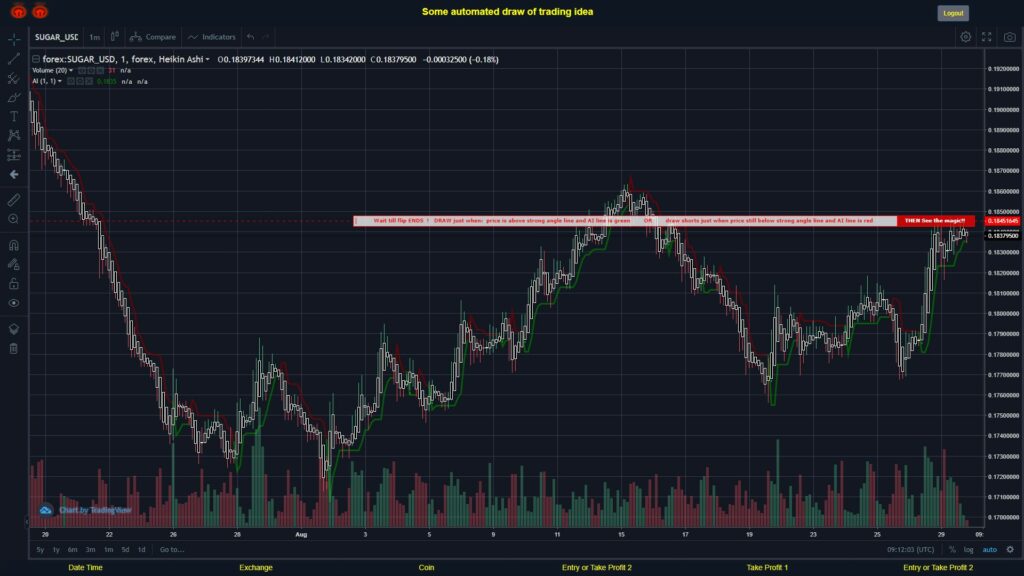This screenshot has height=576, width=1024.
Task: Click the back arrow icon in left toolbar
Action: click(x=14, y=174)
